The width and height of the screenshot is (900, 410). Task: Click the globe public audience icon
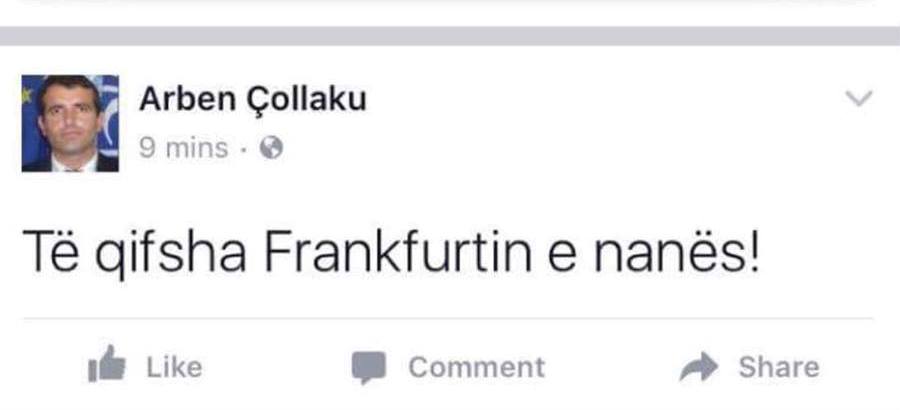pyautogui.click(x=271, y=148)
